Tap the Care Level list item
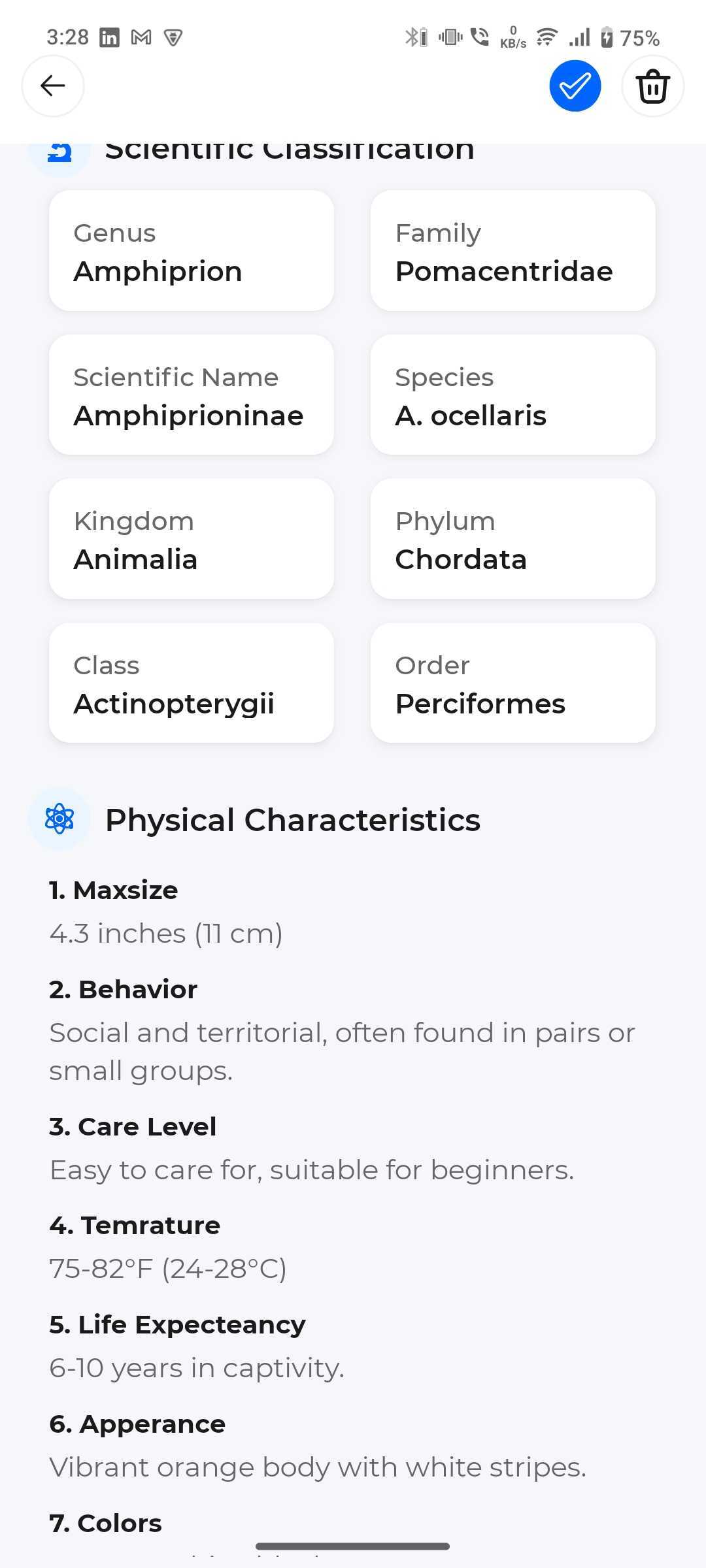 tap(133, 1127)
